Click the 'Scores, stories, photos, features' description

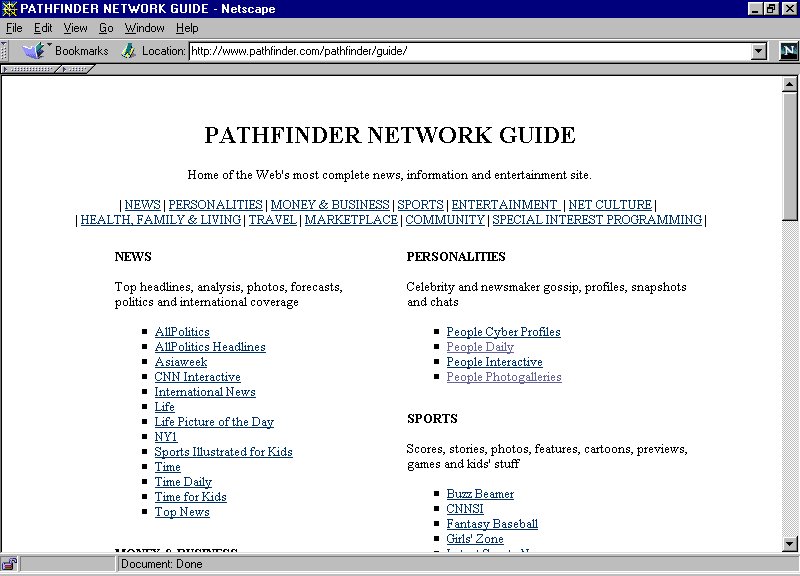tap(547, 457)
